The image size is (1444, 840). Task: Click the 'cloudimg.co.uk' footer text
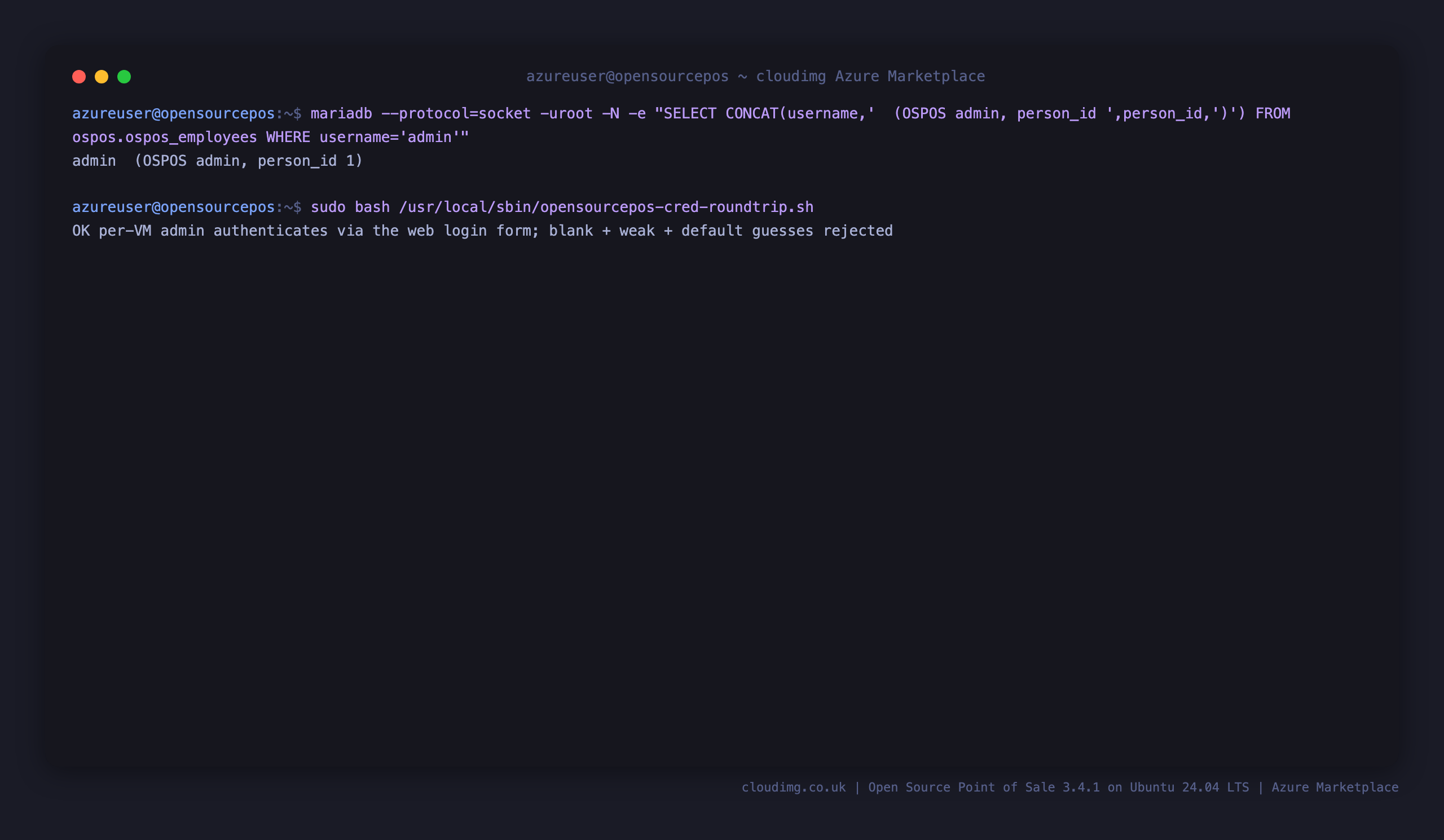[794, 788]
